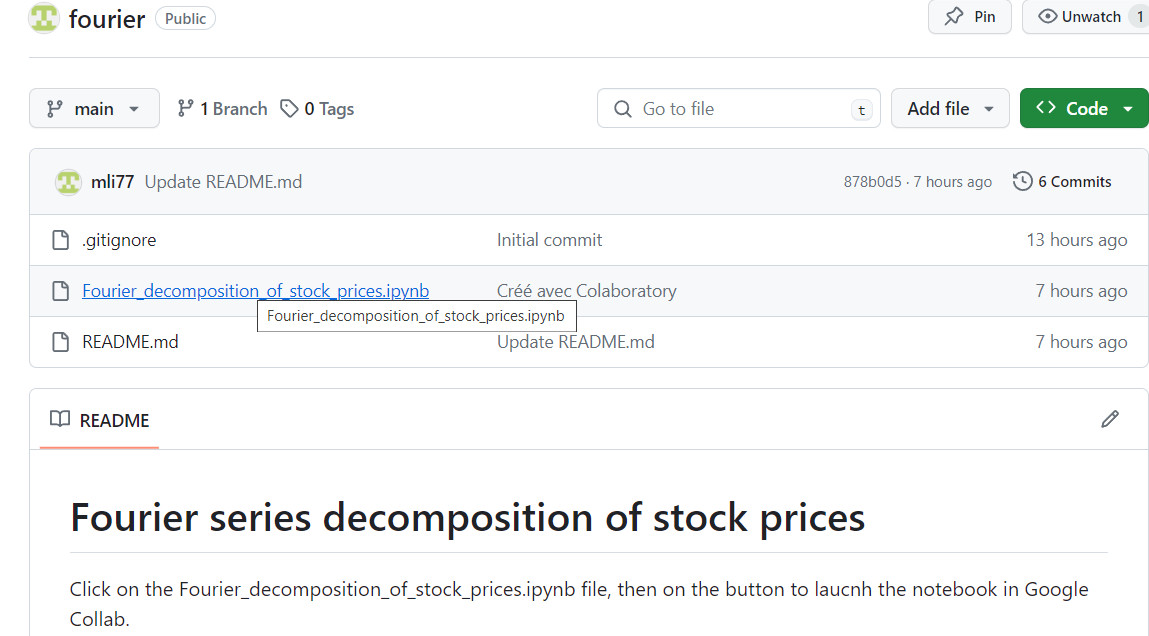Open Fourier_decomposition_of_stock_prices.ipynb

(255, 290)
